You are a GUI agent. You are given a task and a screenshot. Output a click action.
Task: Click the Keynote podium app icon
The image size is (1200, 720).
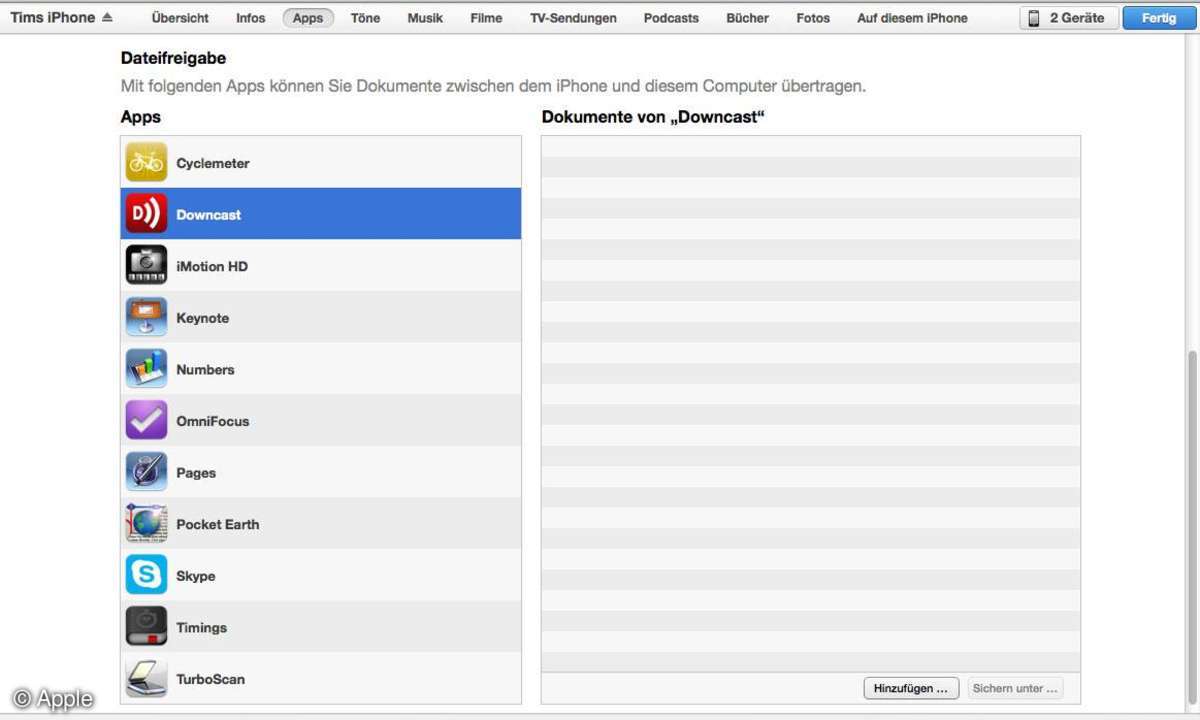point(146,317)
